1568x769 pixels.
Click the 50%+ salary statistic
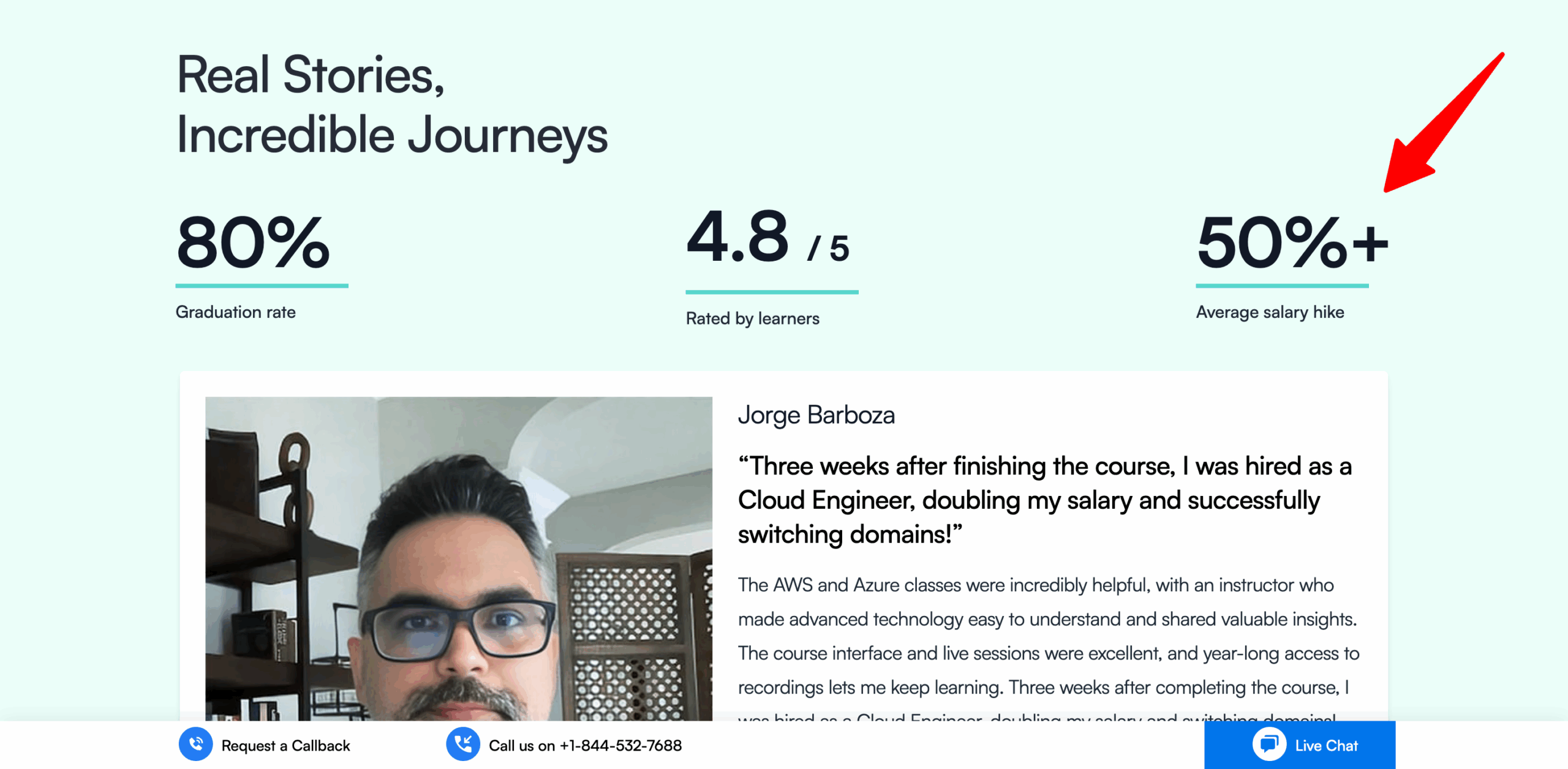(1292, 242)
